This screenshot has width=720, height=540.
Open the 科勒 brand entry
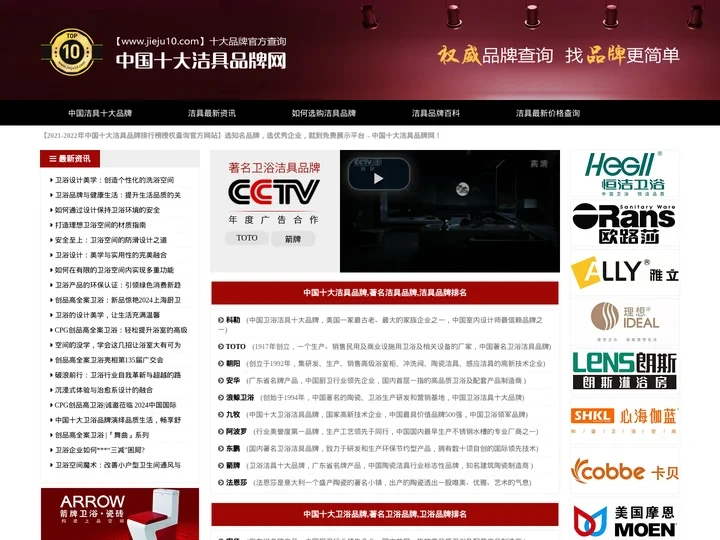point(233,320)
